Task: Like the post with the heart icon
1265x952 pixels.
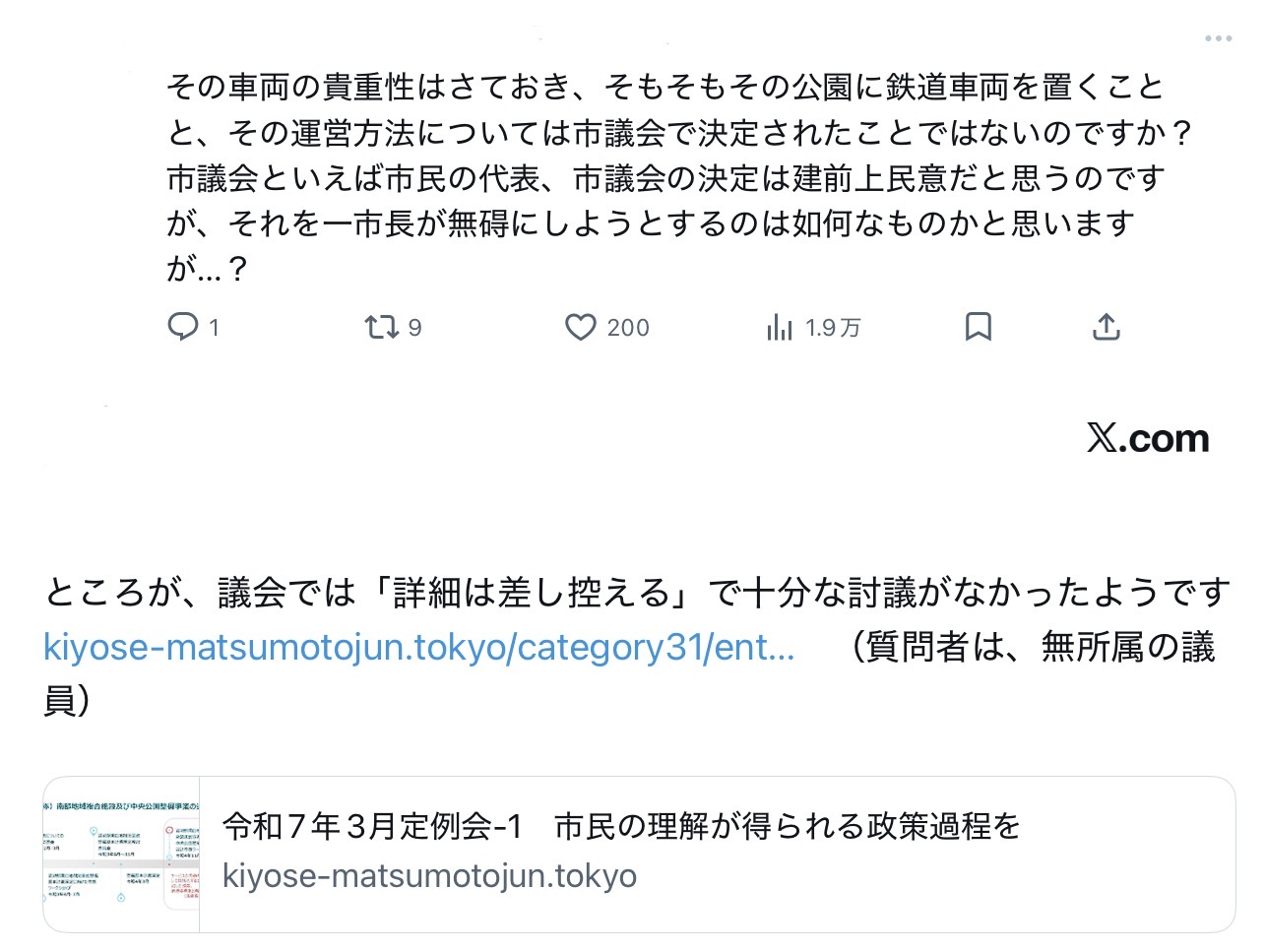Action: coord(581,327)
